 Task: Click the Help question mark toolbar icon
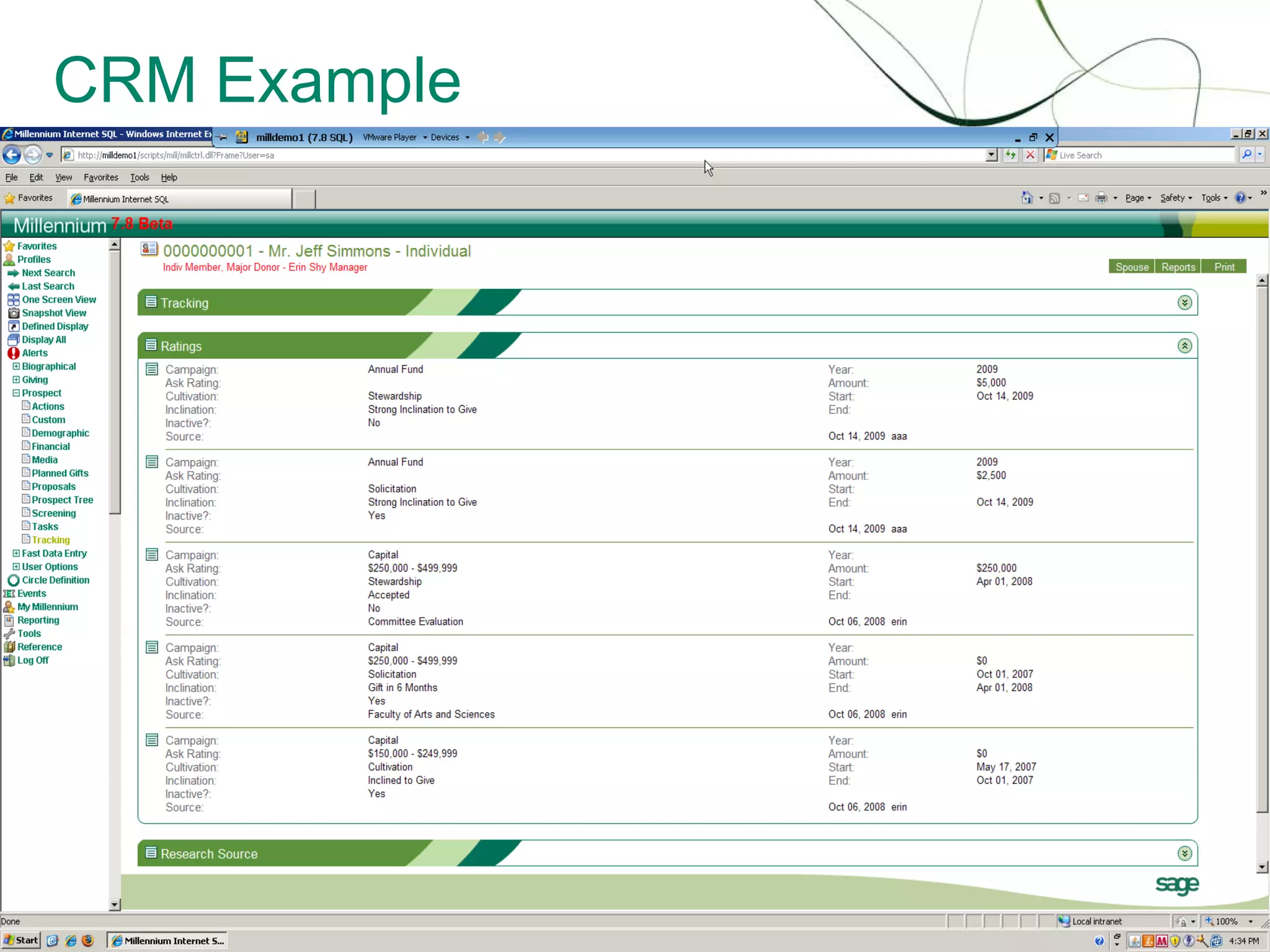(x=1240, y=198)
